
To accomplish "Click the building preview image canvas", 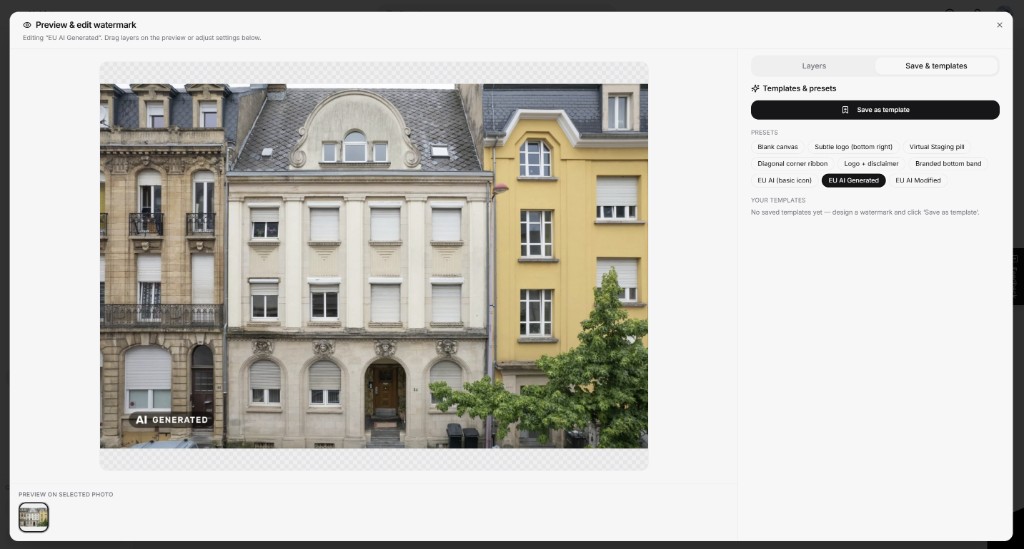I will tap(374, 266).
